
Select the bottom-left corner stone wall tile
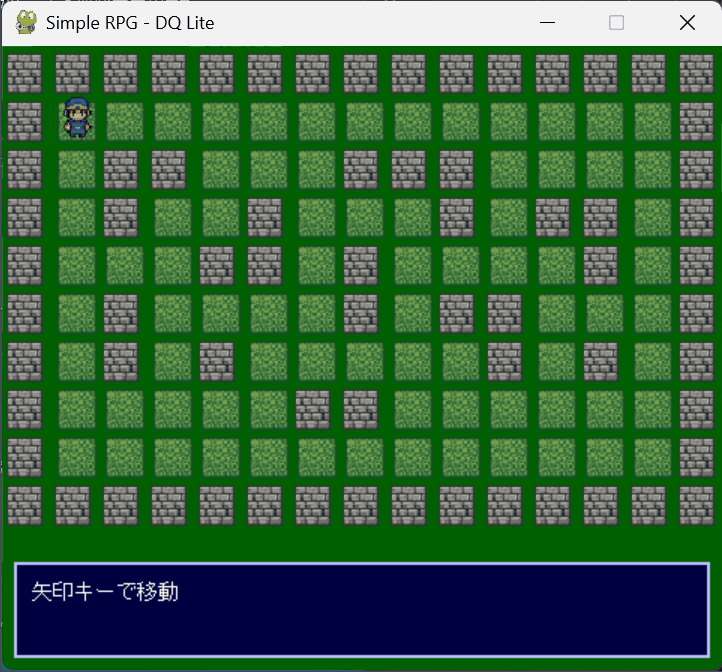point(24,505)
